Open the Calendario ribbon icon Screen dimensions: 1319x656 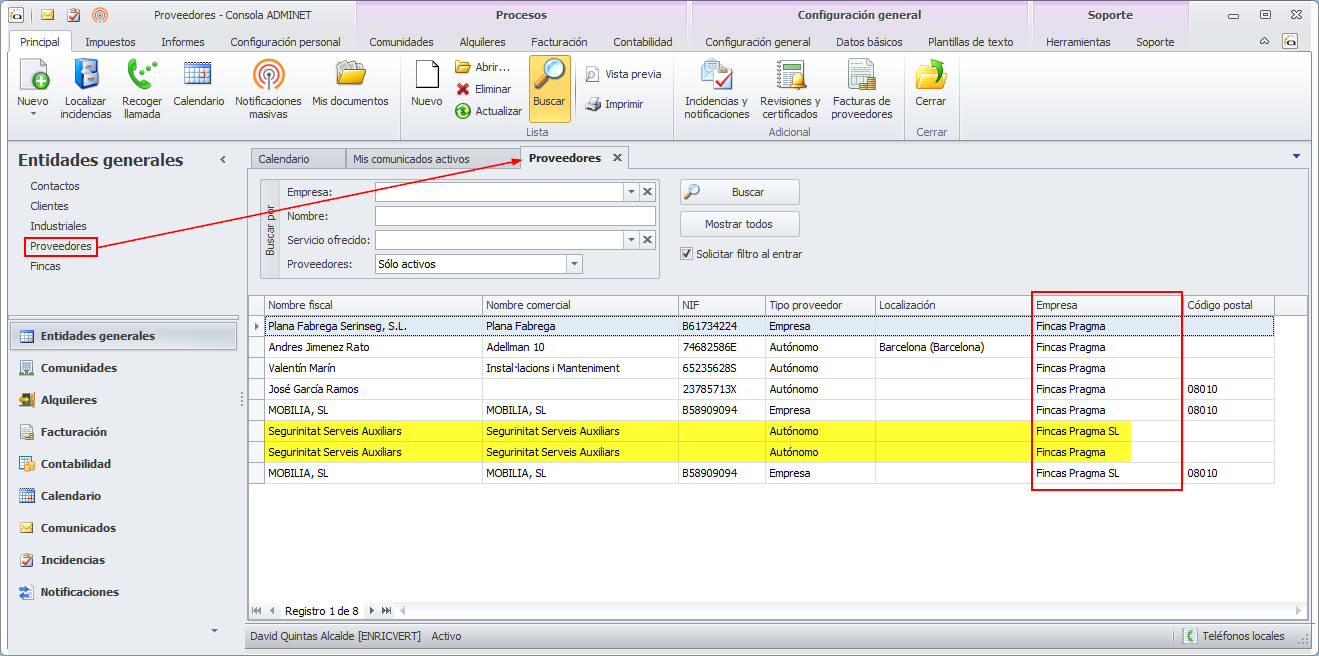pyautogui.click(x=198, y=76)
